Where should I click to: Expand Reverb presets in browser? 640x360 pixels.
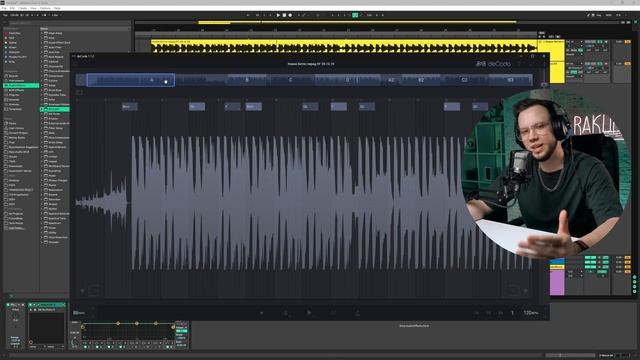[x=42, y=194]
